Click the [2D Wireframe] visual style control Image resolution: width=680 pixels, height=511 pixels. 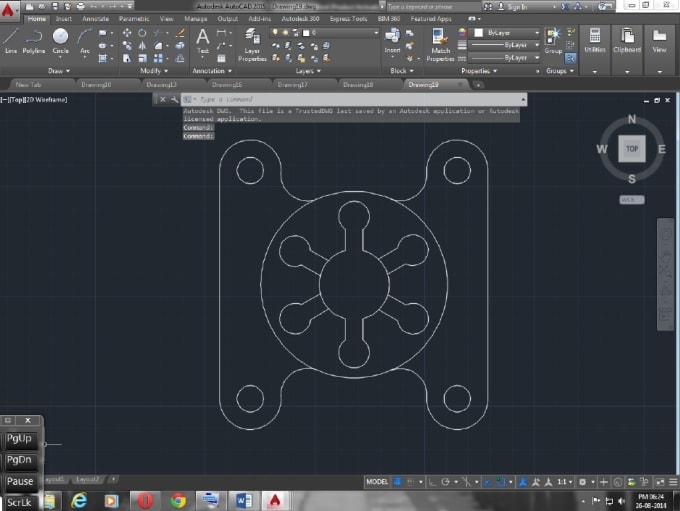click(x=48, y=99)
